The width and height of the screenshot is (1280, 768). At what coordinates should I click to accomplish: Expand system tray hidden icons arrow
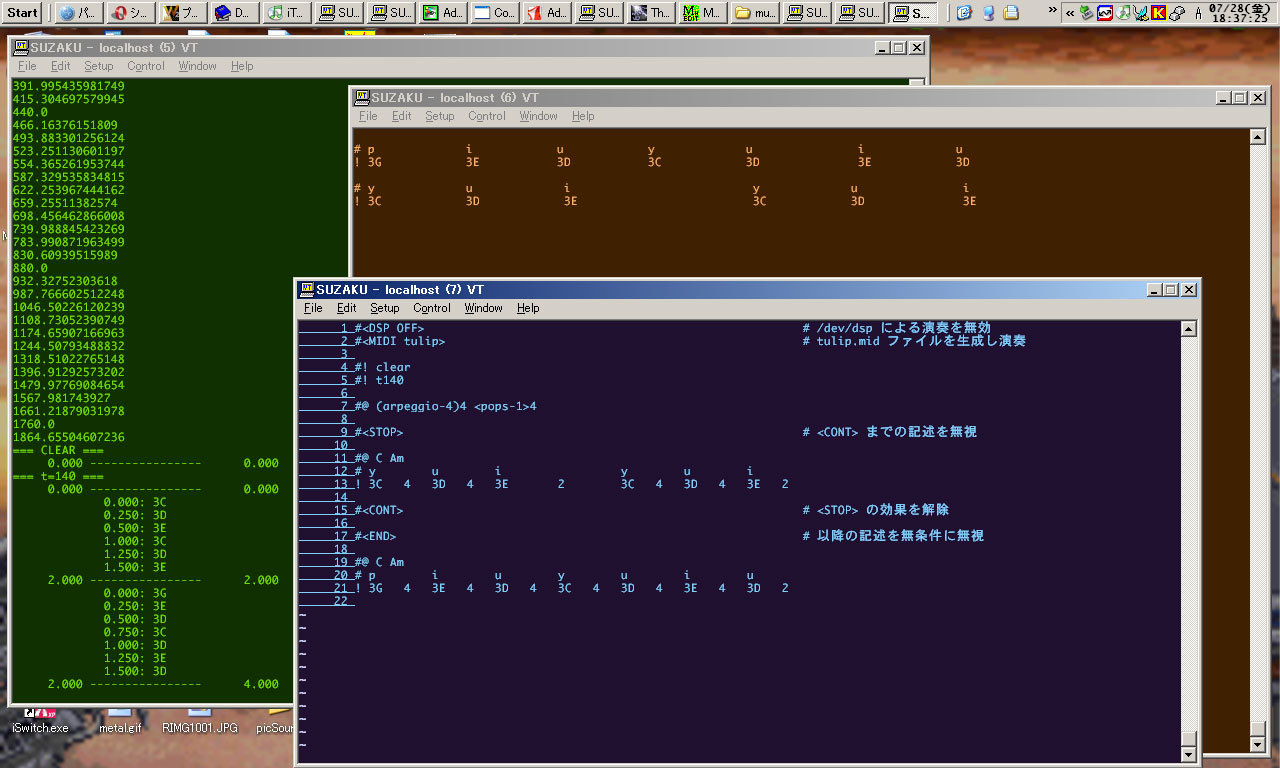point(1070,13)
